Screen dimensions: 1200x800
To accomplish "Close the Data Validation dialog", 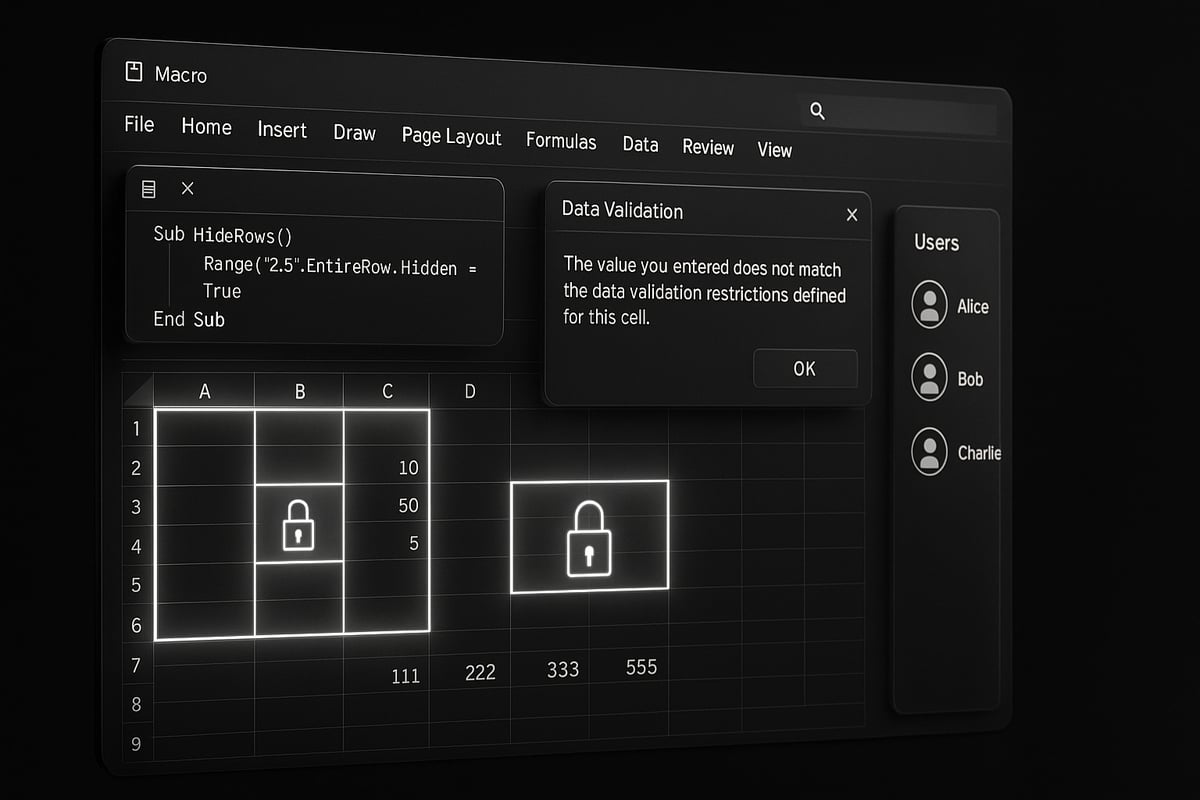I will coord(851,214).
